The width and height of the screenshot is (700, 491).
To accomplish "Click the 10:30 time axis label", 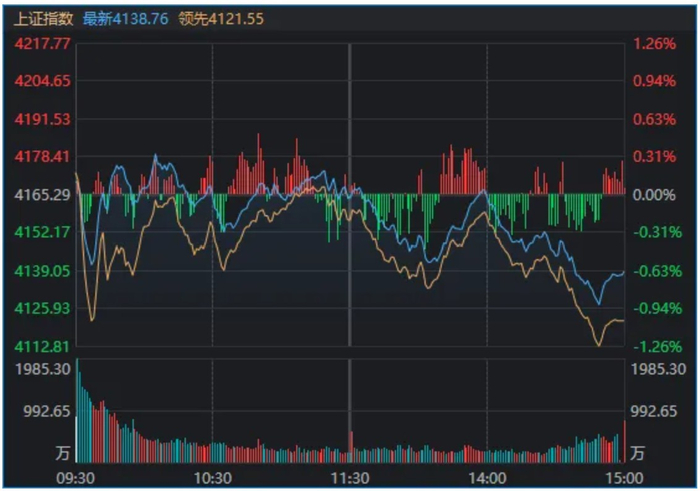I will tap(212, 479).
